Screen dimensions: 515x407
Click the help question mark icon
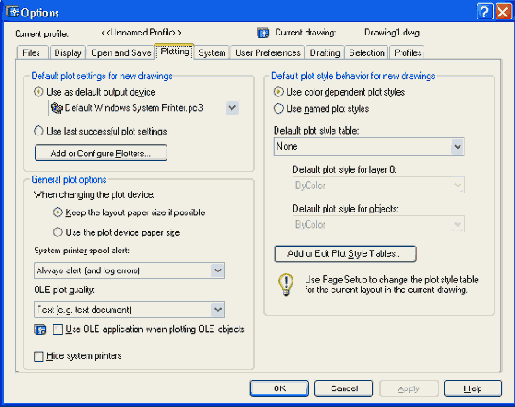click(x=485, y=12)
